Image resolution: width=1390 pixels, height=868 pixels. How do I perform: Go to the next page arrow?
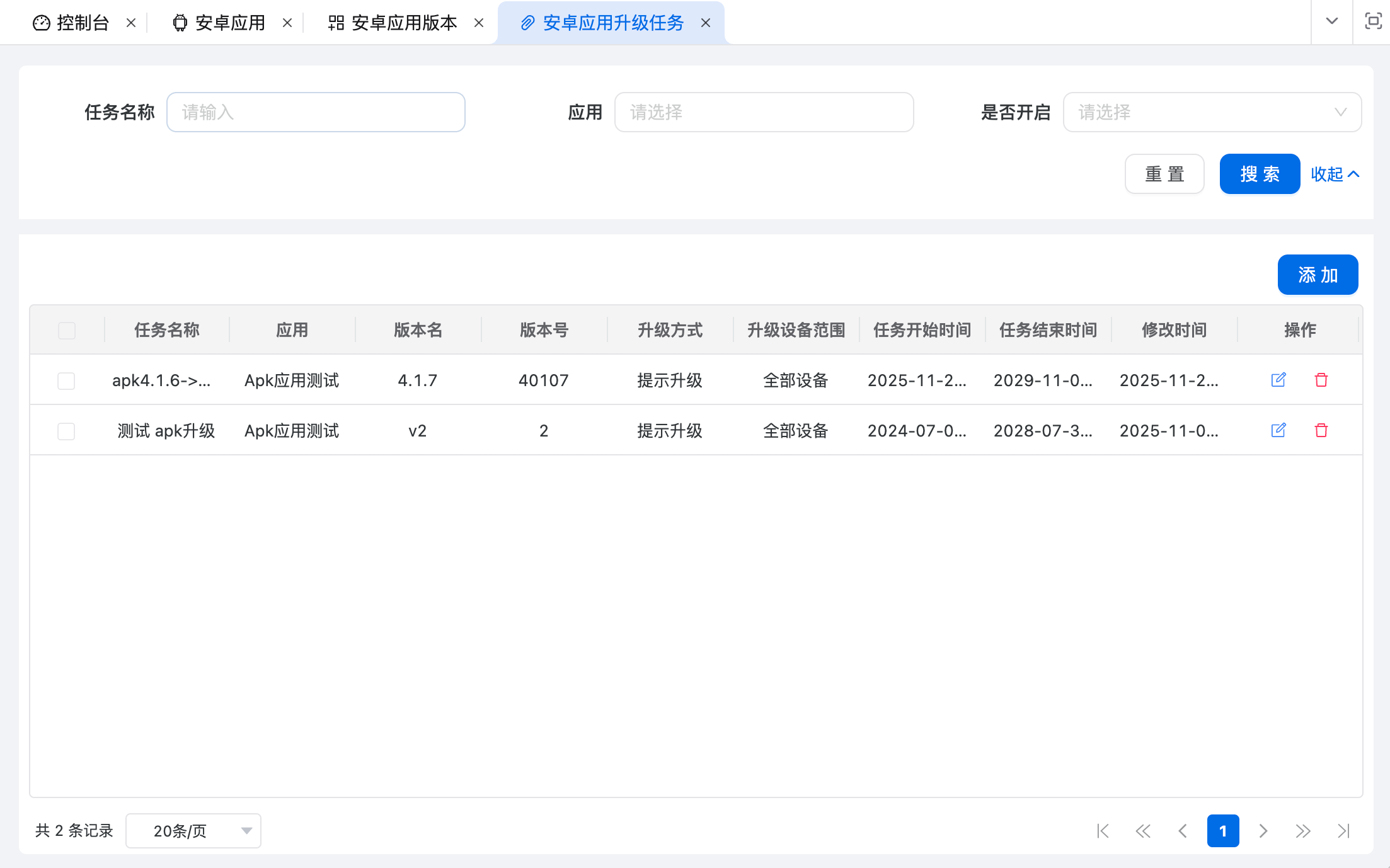click(1263, 831)
